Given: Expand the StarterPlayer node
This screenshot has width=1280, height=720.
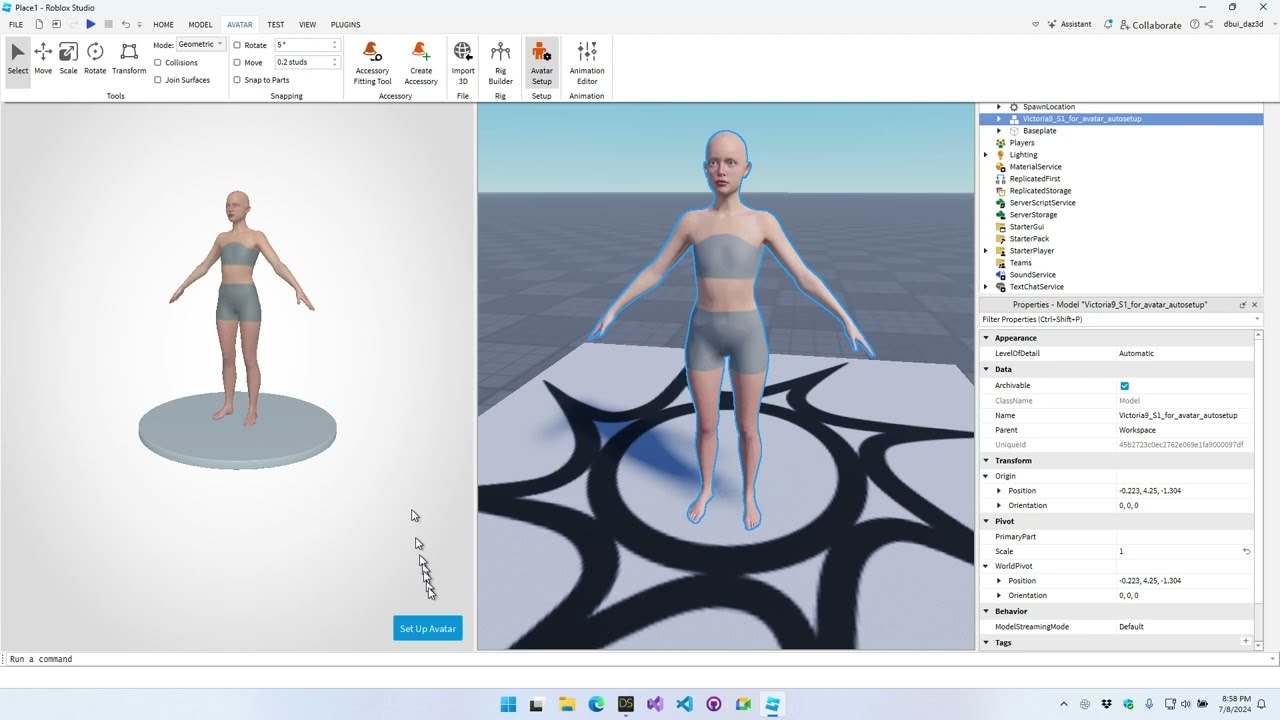Looking at the screenshot, I should pyautogui.click(x=986, y=251).
